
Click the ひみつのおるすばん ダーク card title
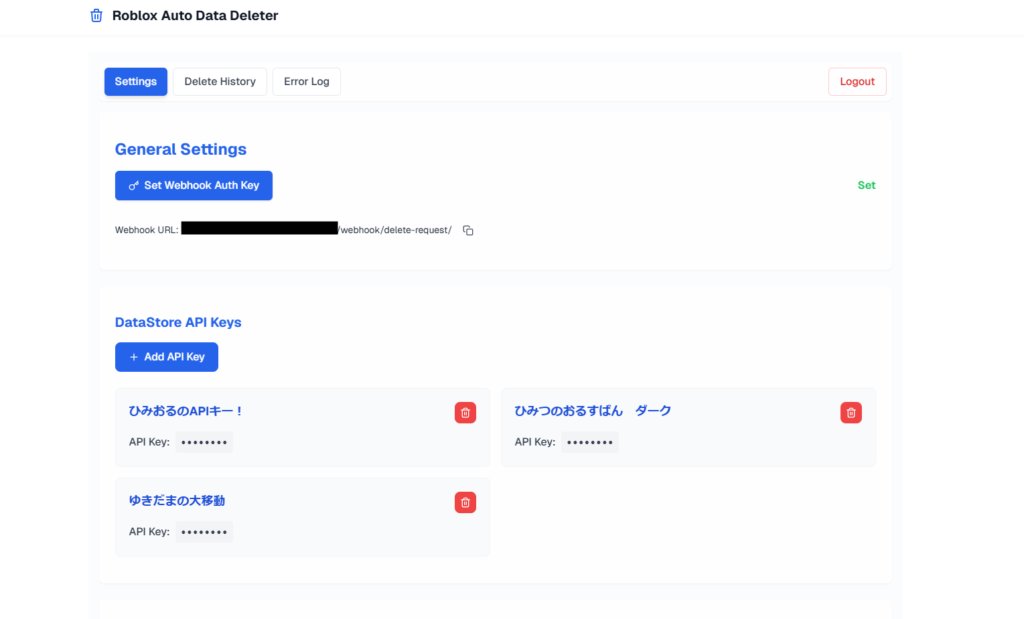point(593,411)
